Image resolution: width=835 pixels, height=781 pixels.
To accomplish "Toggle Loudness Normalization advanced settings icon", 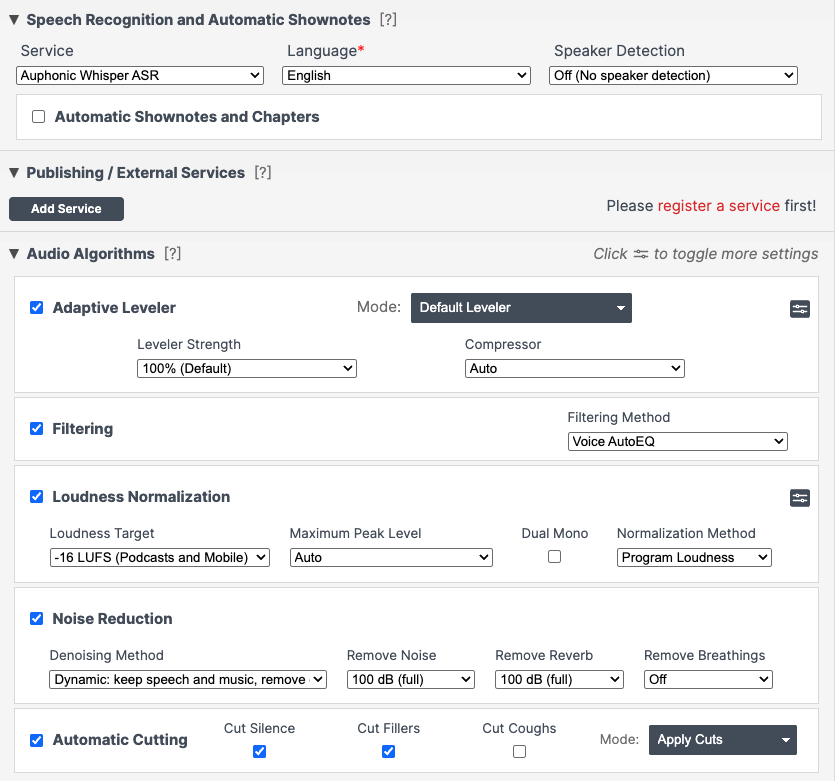I will (x=799, y=497).
